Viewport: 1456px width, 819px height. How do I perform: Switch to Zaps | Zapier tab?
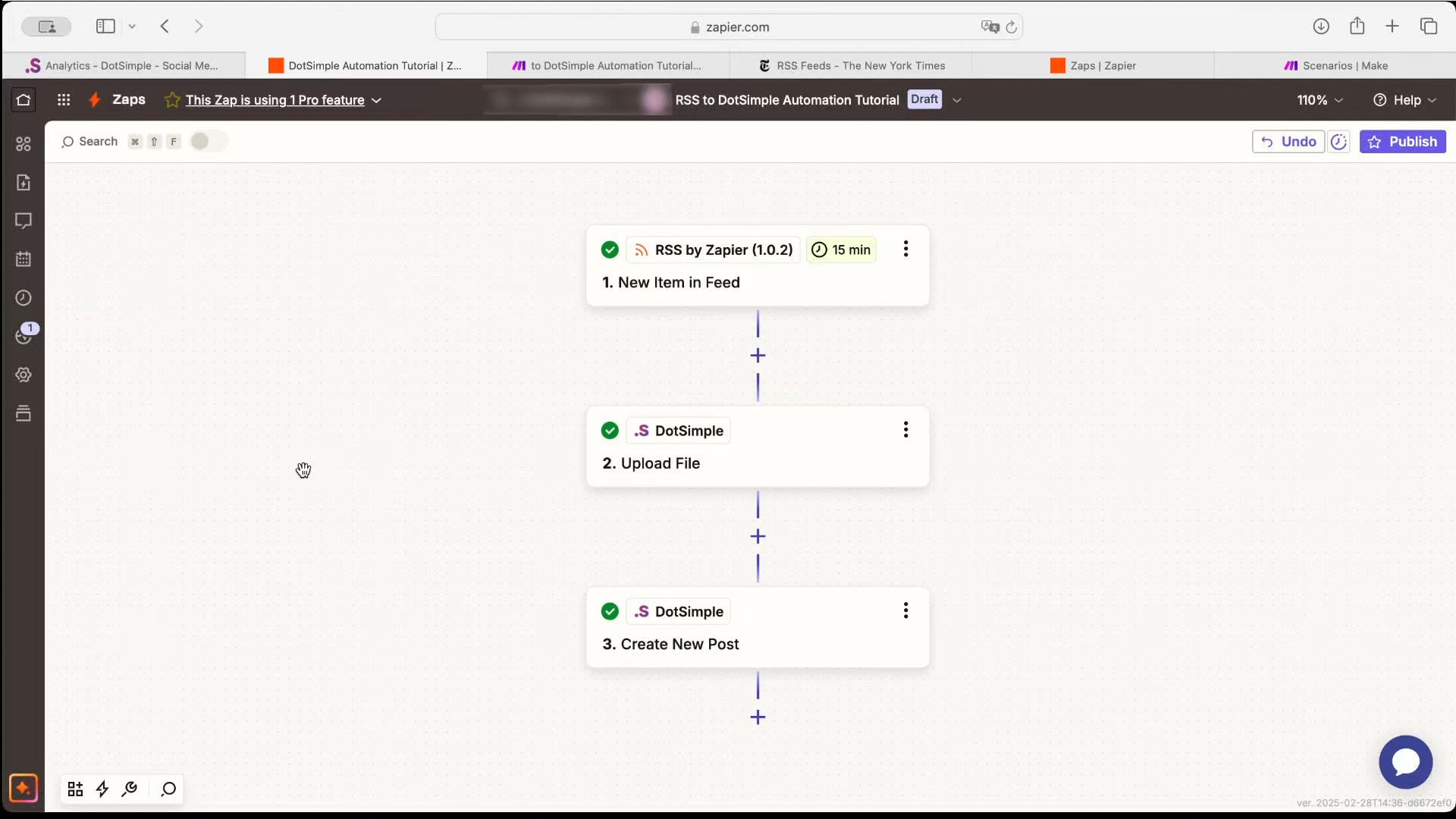coord(1093,66)
